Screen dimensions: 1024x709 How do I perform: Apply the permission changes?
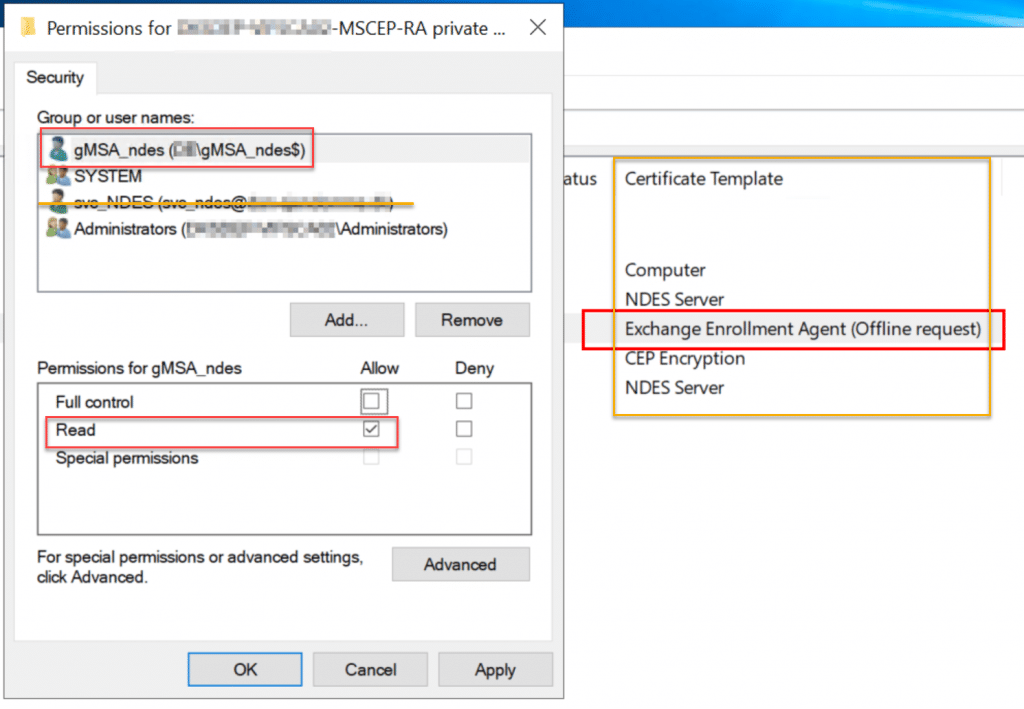(x=495, y=669)
